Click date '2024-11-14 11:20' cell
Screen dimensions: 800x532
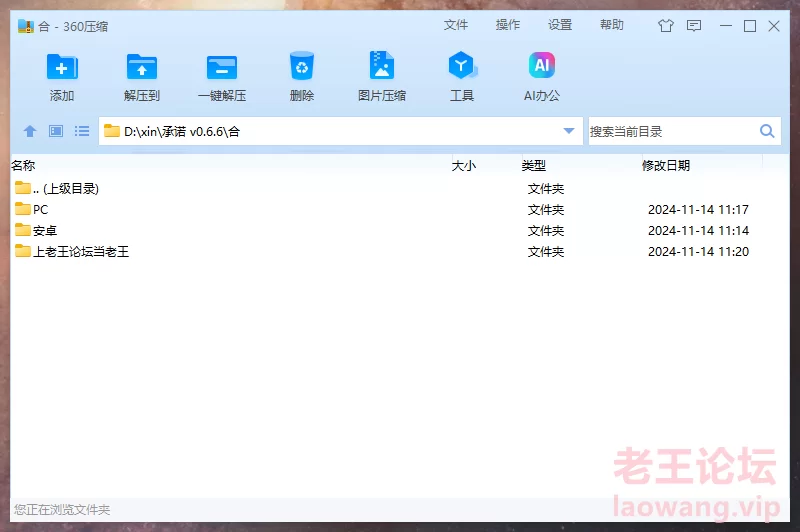tap(698, 251)
